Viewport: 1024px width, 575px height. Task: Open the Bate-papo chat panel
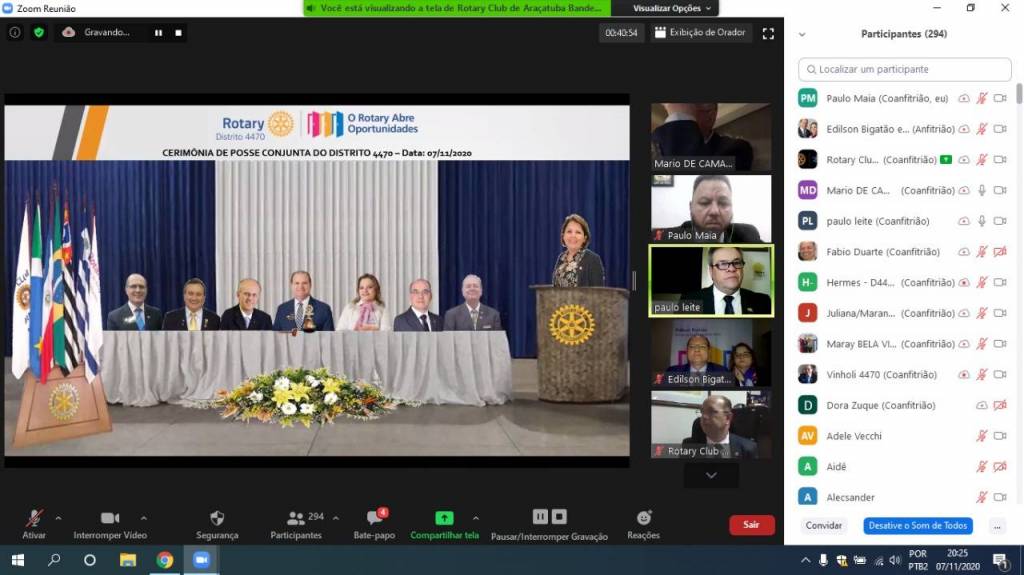click(x=374, y=518)
